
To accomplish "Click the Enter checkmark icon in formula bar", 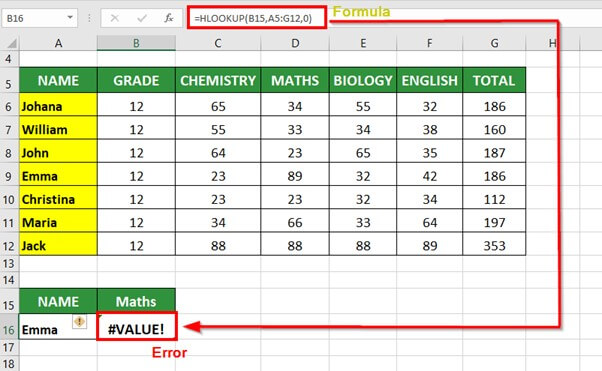I will [x=142, y=18].
